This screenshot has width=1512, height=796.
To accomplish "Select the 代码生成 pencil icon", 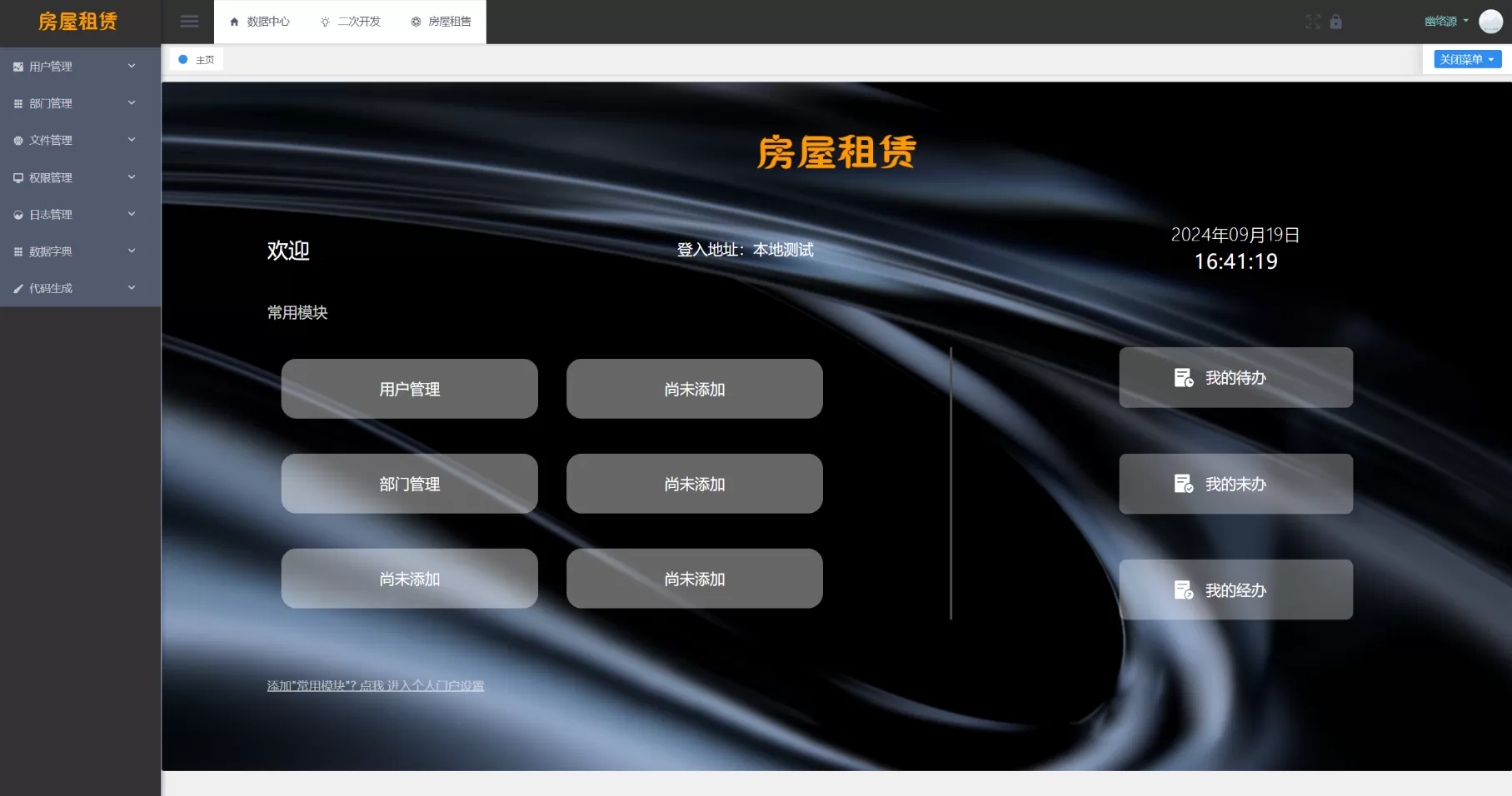I will tap(17, 288).
